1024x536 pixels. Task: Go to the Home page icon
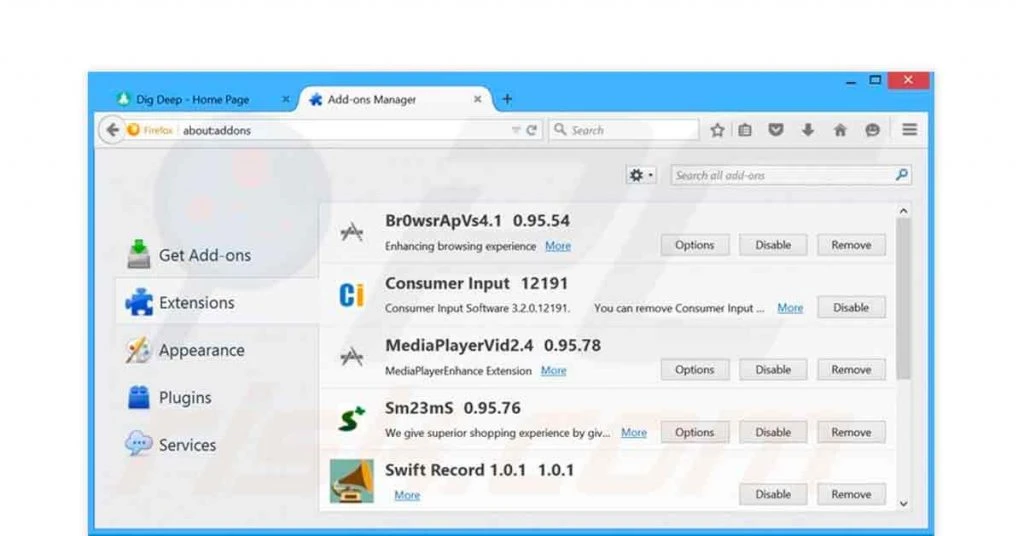click(840, 130)
